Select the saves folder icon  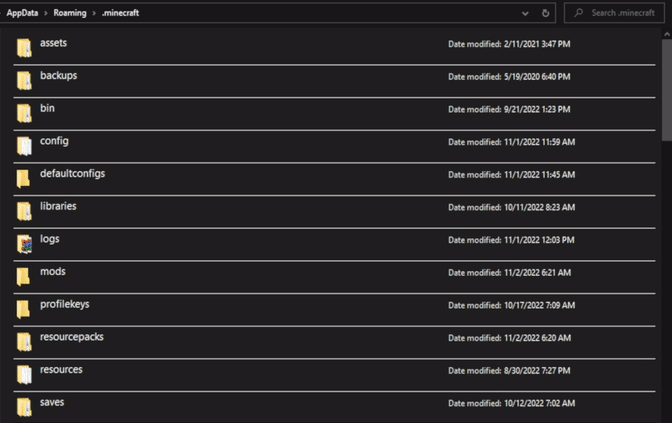pos(24,407)
